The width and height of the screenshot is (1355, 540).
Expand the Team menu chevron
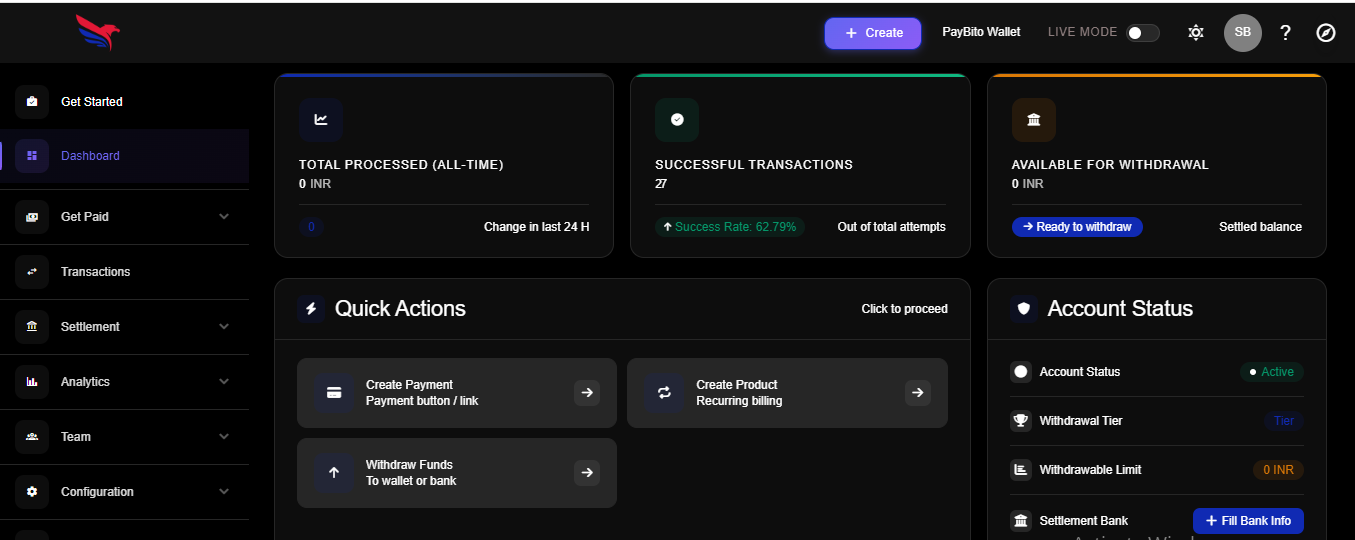point(224,437)
